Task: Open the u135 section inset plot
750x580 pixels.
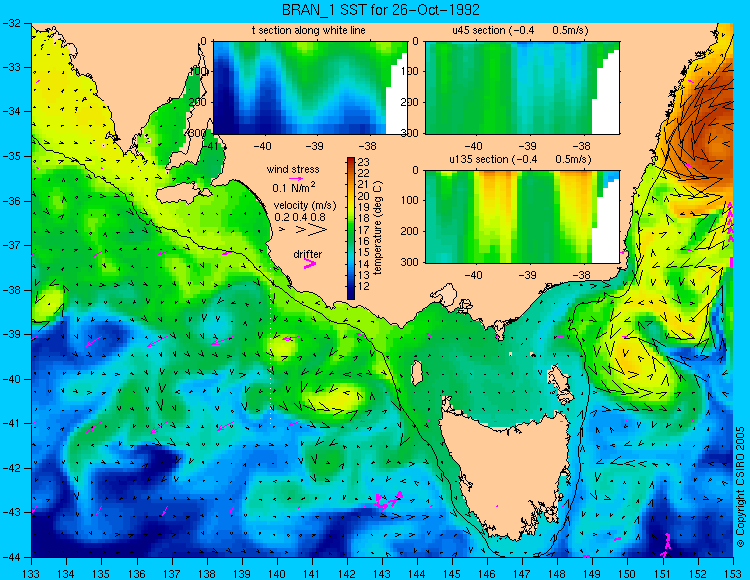Action: 522,217
